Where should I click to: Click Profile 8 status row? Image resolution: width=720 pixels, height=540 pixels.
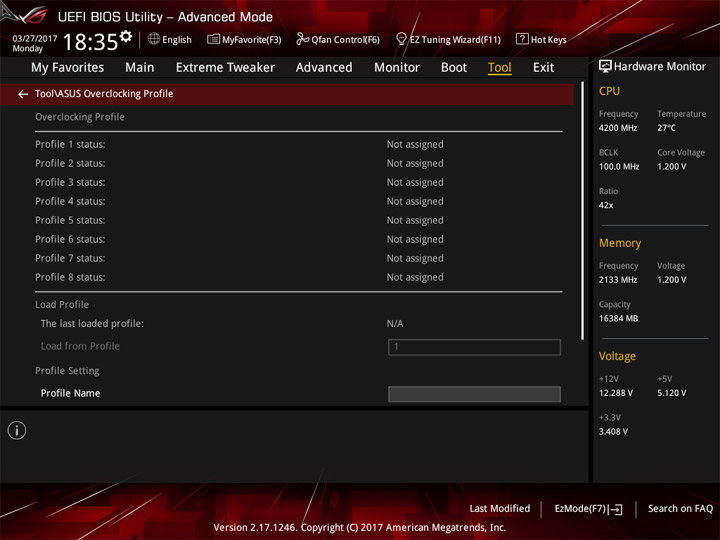pyautogui.click(x=298, y=277)
